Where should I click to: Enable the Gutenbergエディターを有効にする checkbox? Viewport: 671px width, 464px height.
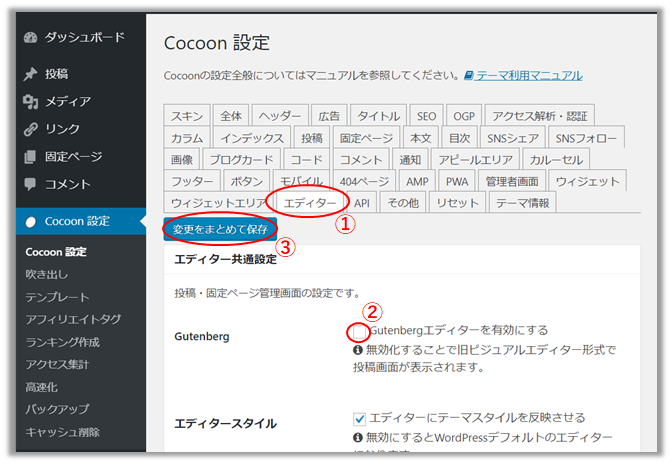tap(359, 331)
